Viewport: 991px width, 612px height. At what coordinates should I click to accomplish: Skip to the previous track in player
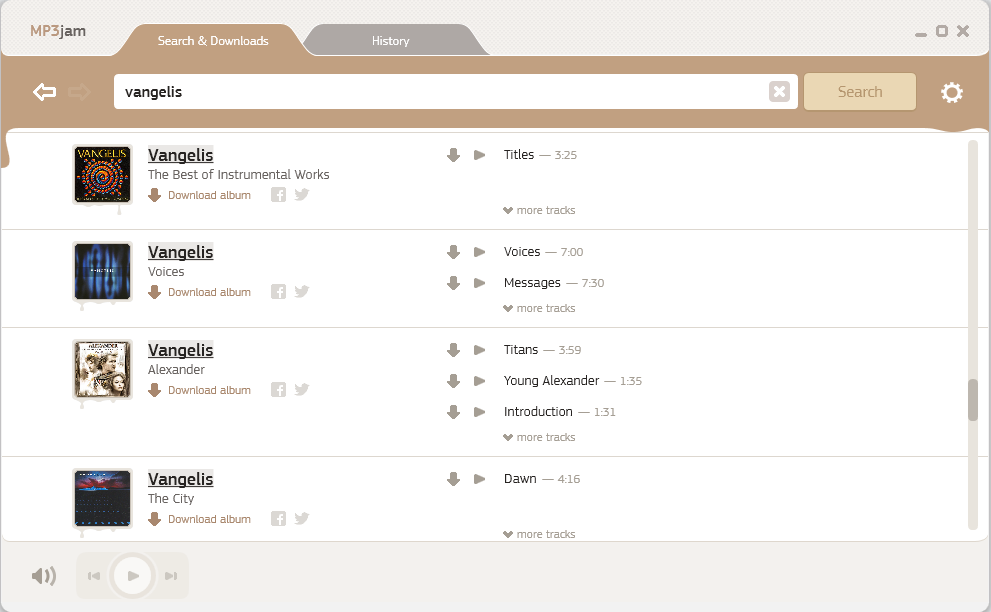point(94,576)
